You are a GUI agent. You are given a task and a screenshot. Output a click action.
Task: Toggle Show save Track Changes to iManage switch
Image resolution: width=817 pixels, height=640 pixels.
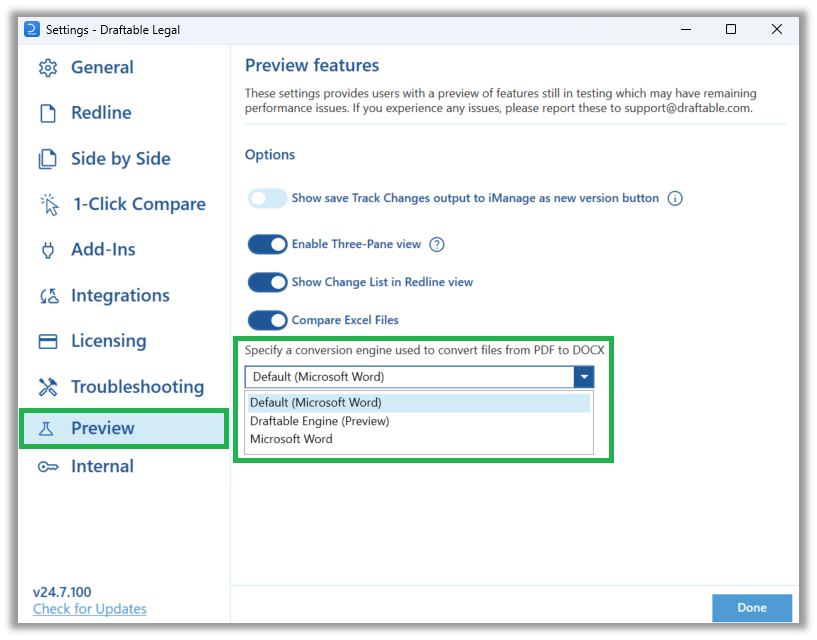pos(267,198)
